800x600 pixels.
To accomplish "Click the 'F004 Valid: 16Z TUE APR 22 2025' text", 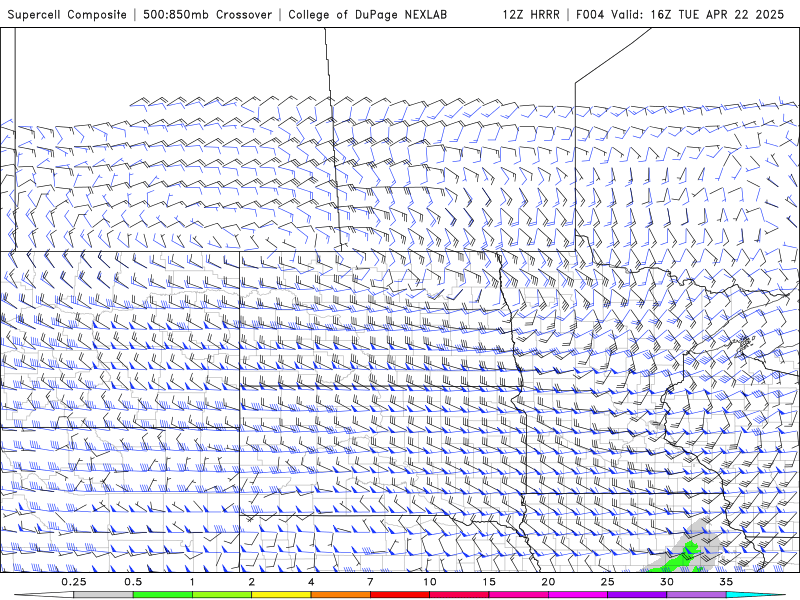I will point(680,14).
